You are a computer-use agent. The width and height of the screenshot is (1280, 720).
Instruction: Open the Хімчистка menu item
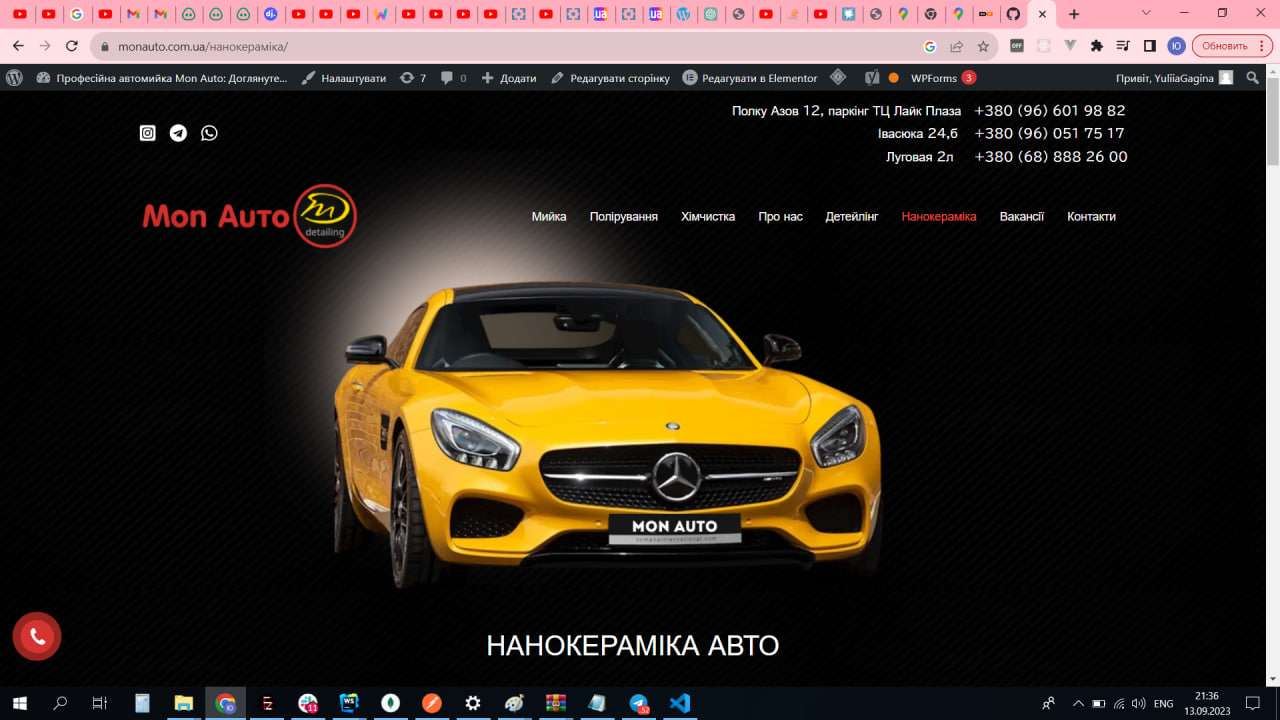coord(708,216)
